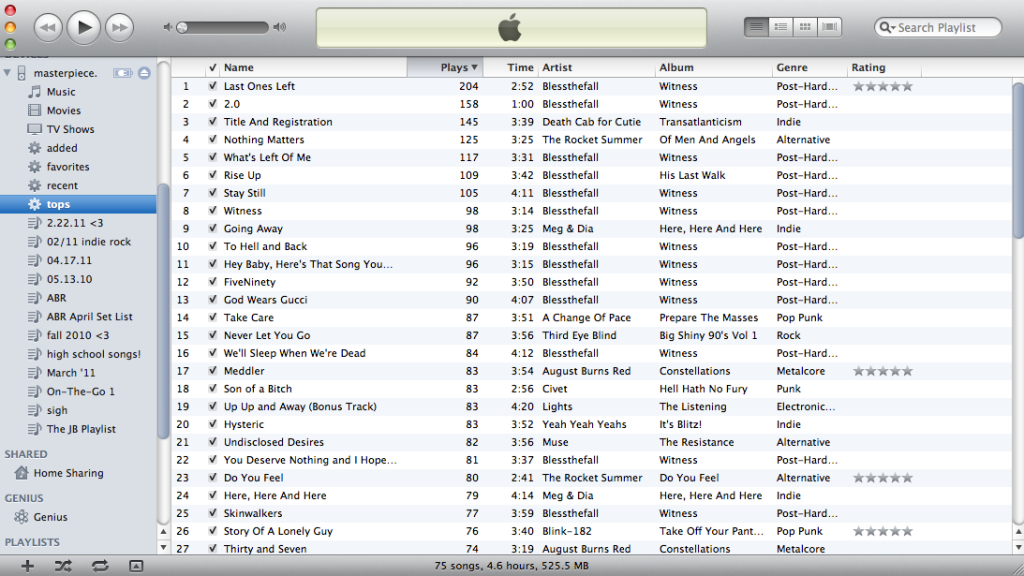Click the star rating for Do You Feel
The image size is (1024, 576).
point(883,478)
